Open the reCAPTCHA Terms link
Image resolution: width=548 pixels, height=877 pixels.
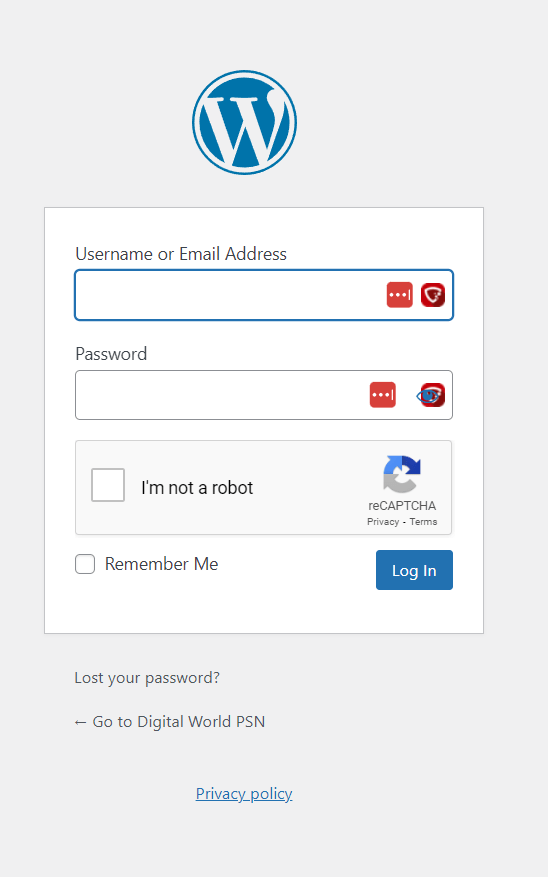point(423,521)
